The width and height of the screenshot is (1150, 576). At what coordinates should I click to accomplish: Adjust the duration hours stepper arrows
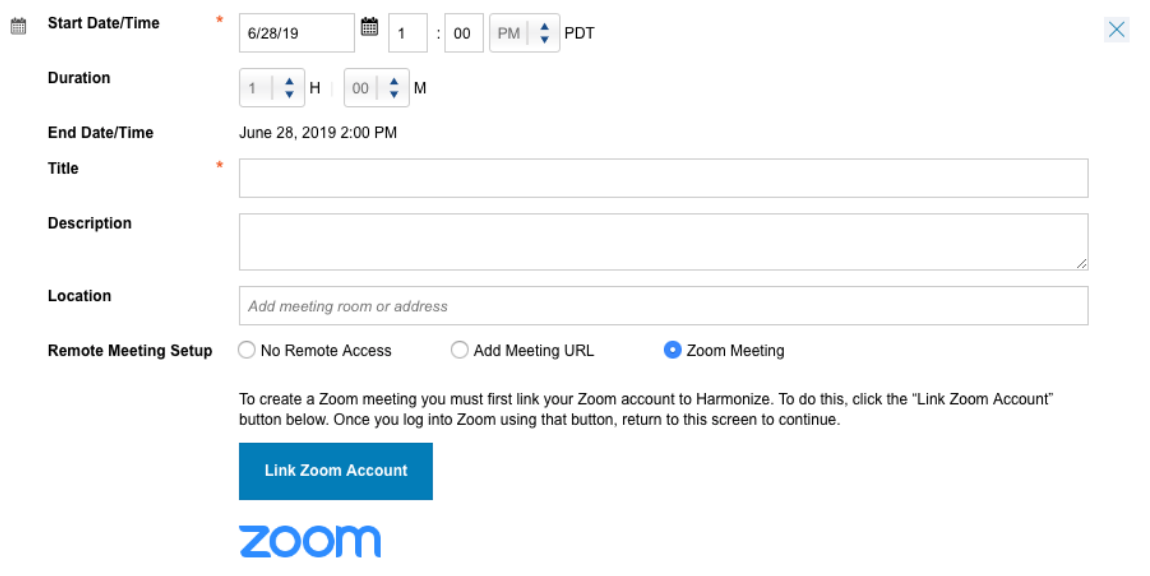pos(289,88)
